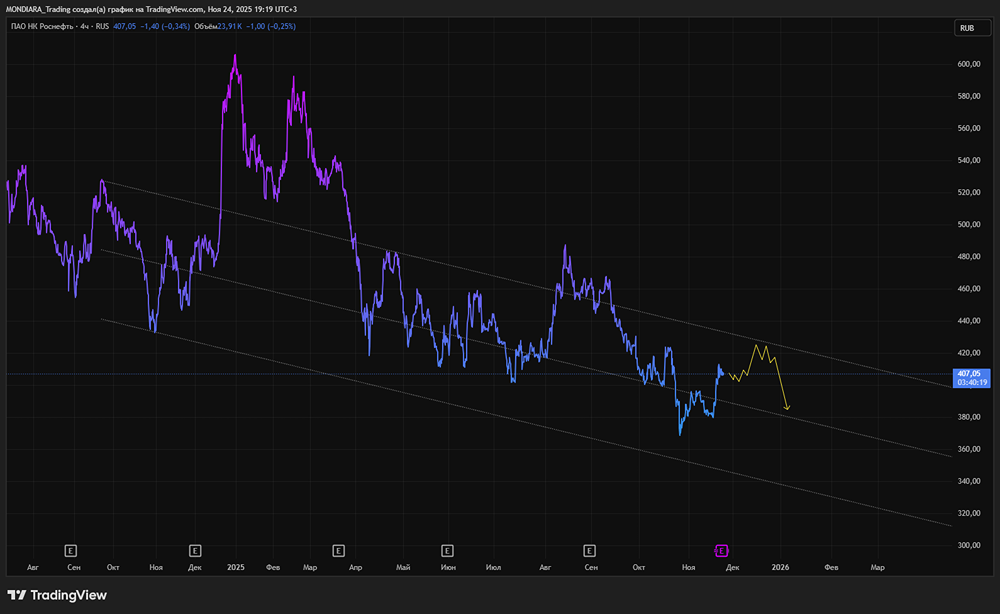
Task: Click the 440,00 price axis label
Action: coord(968,321)
